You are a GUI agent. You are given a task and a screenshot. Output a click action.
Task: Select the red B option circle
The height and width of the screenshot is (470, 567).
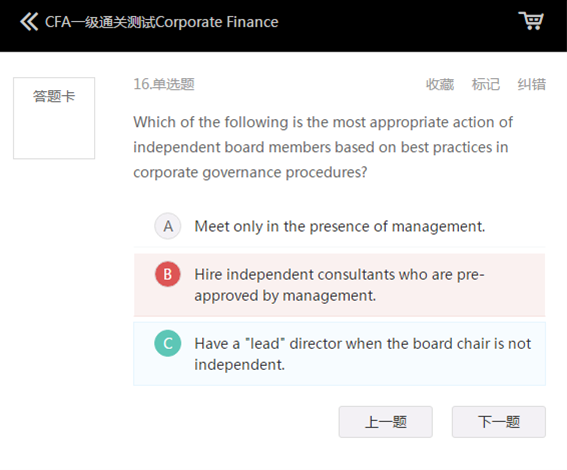coord(168,274)
